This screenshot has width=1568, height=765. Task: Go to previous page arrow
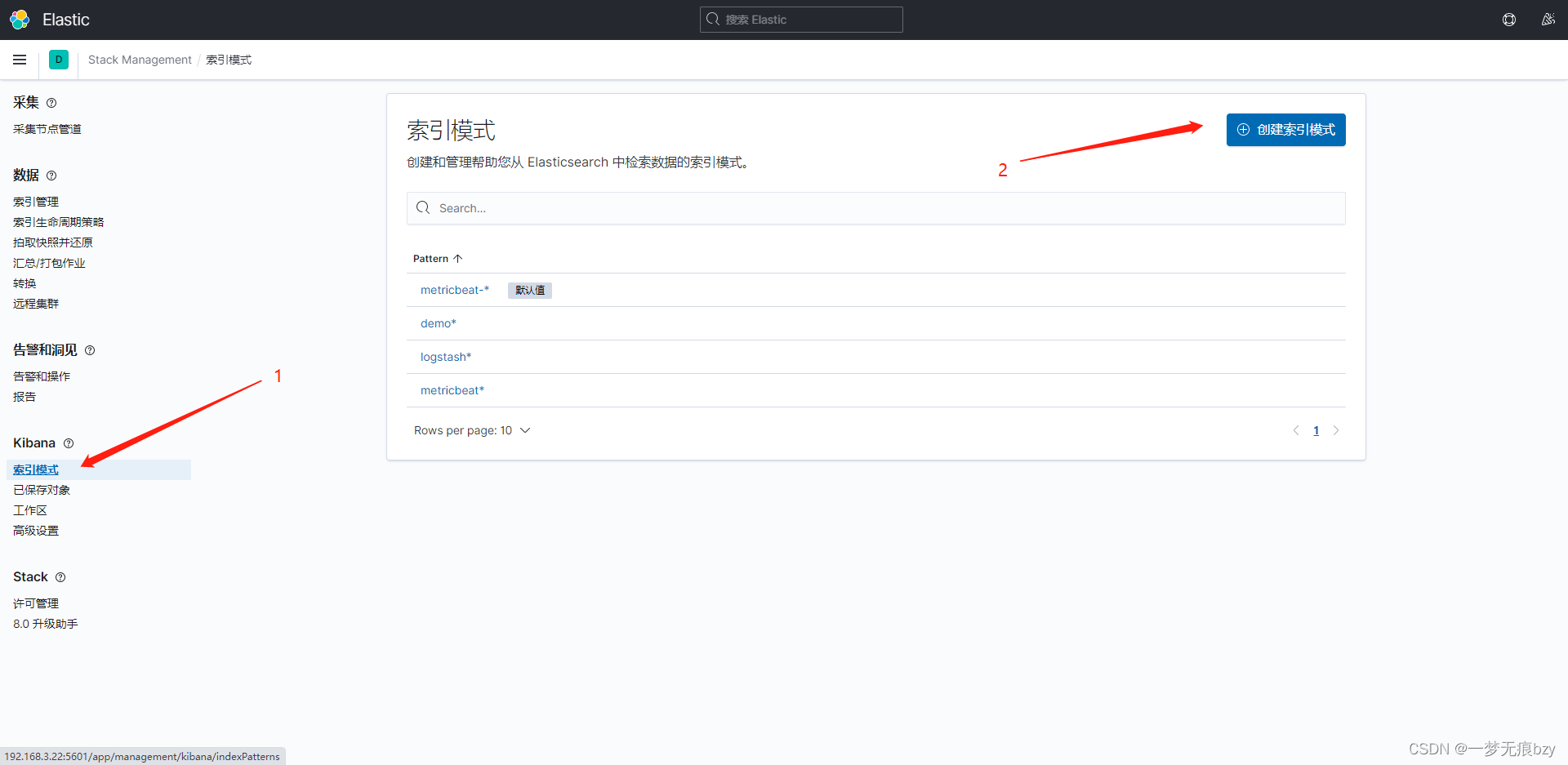(1296, 430)
